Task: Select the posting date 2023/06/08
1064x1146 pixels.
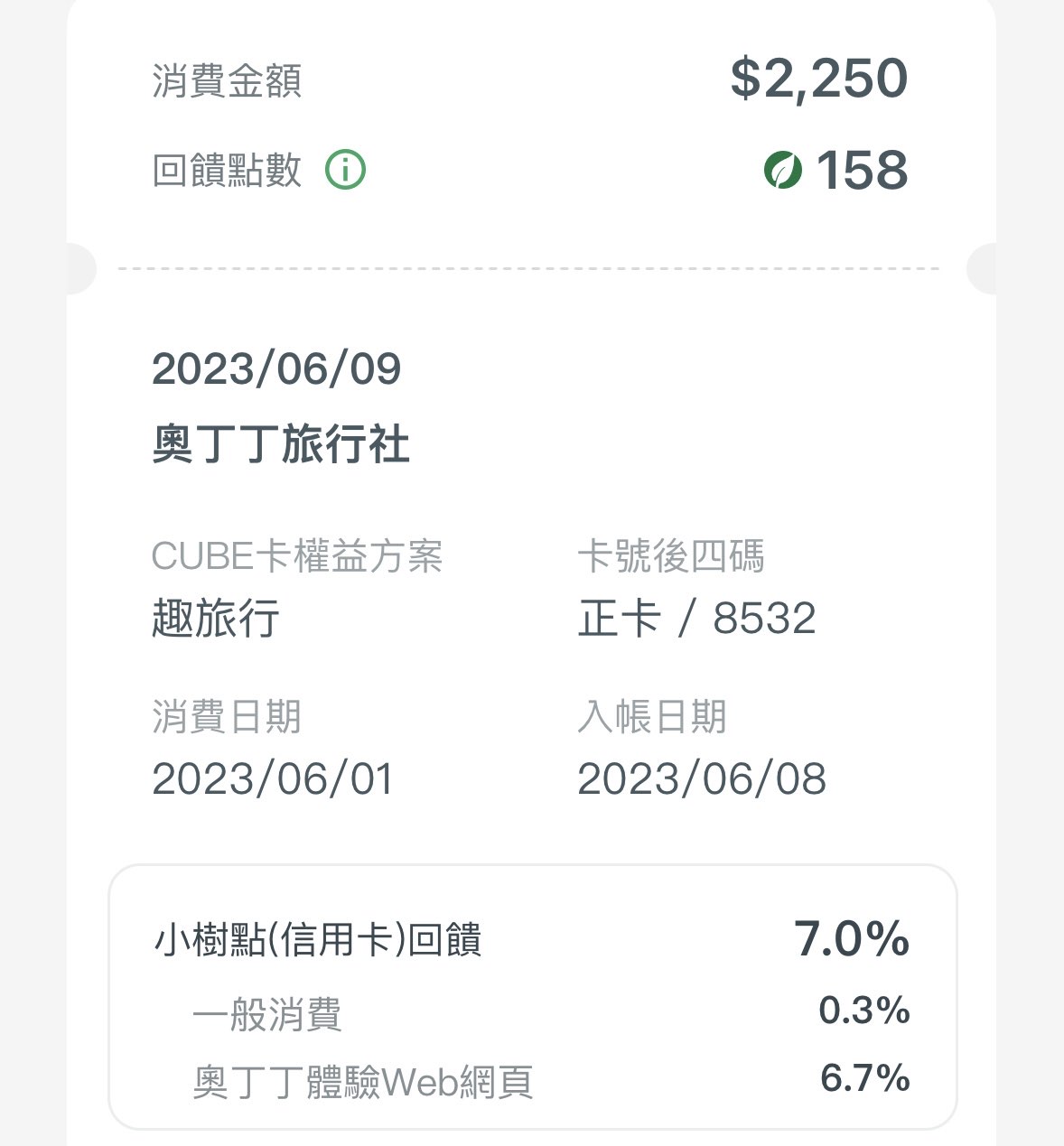Action: [702, 779]
